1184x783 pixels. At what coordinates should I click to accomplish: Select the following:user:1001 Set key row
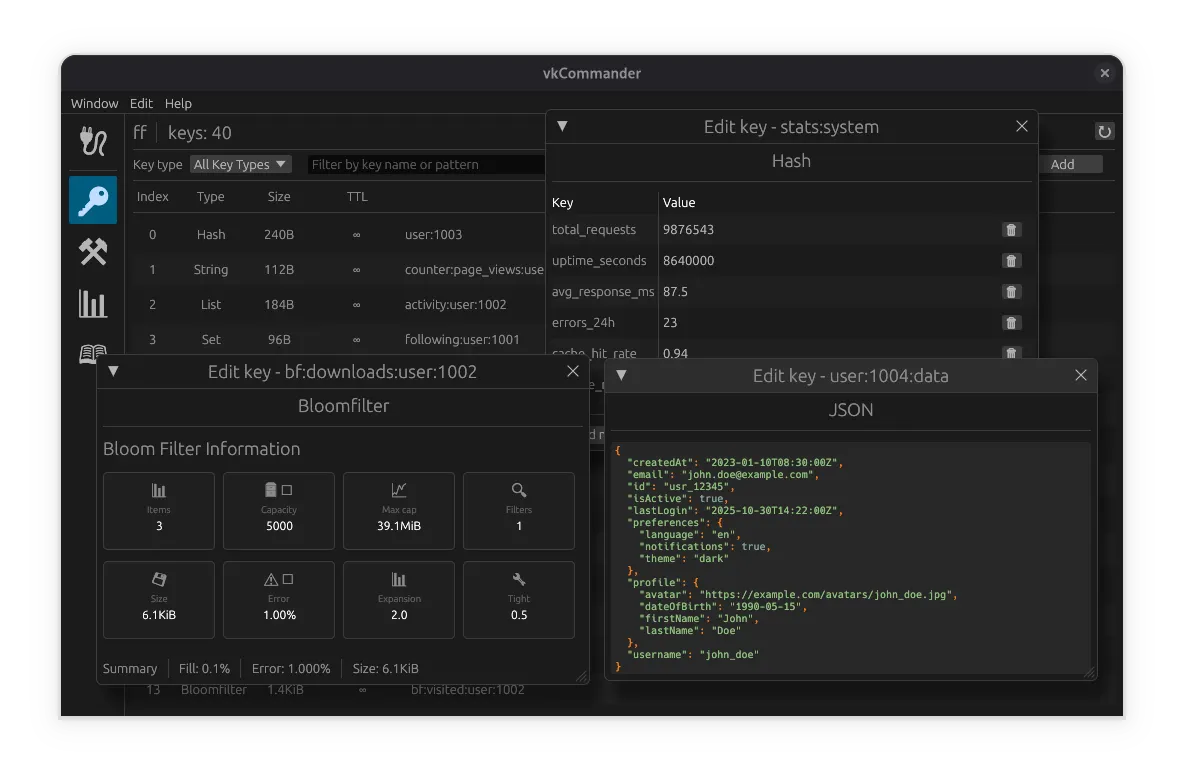(338, 339)
